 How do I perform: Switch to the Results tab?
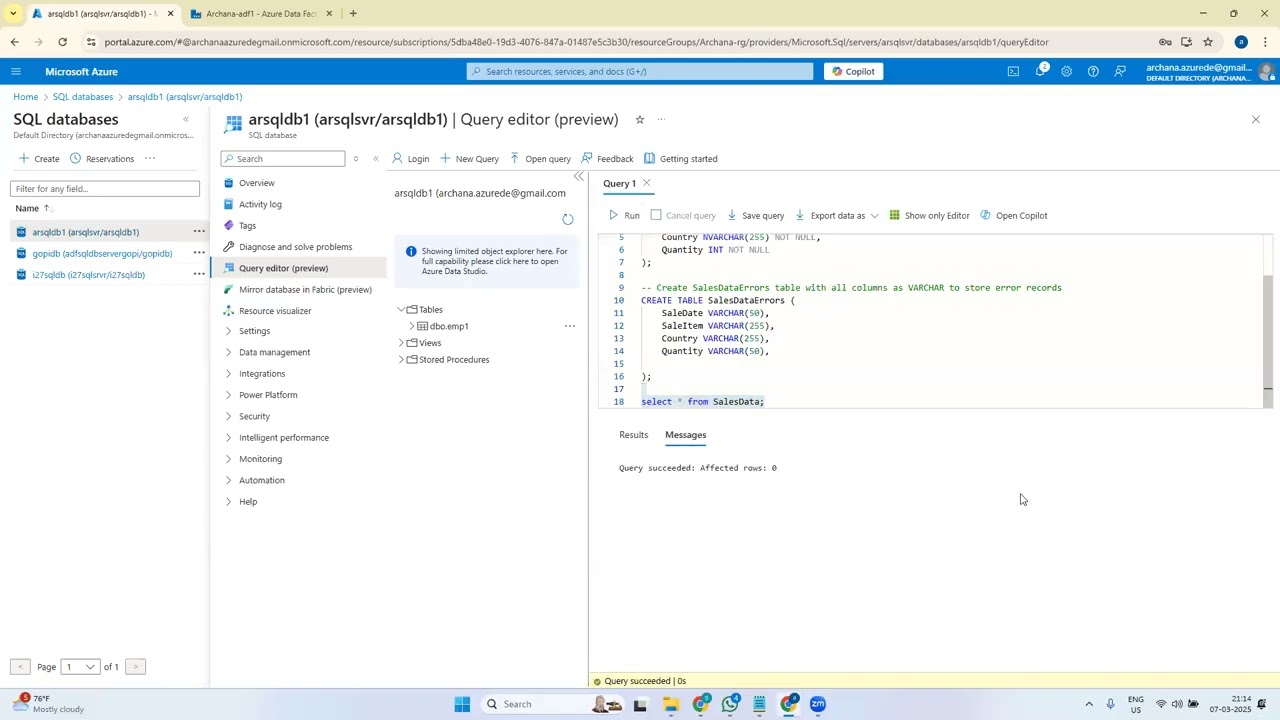pyautogui.click(x=633, y=435)
